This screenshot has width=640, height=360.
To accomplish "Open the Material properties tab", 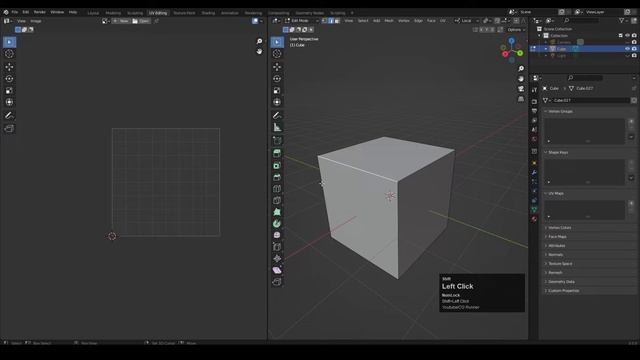I will (534, 219).
